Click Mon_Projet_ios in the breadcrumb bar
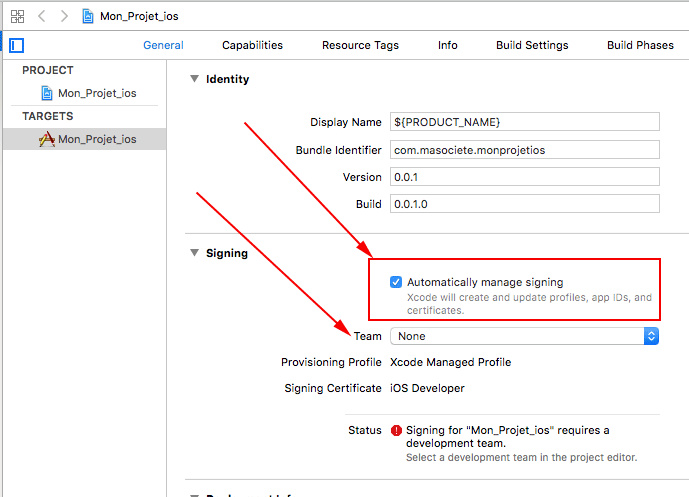This screenshot has height=497, width=689. [139, 16]
